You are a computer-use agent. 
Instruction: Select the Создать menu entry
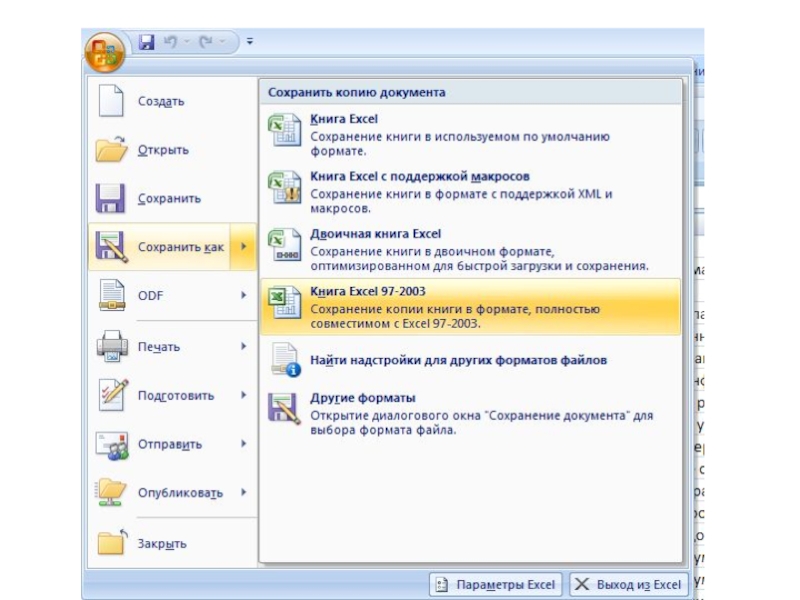coord(172,101)
